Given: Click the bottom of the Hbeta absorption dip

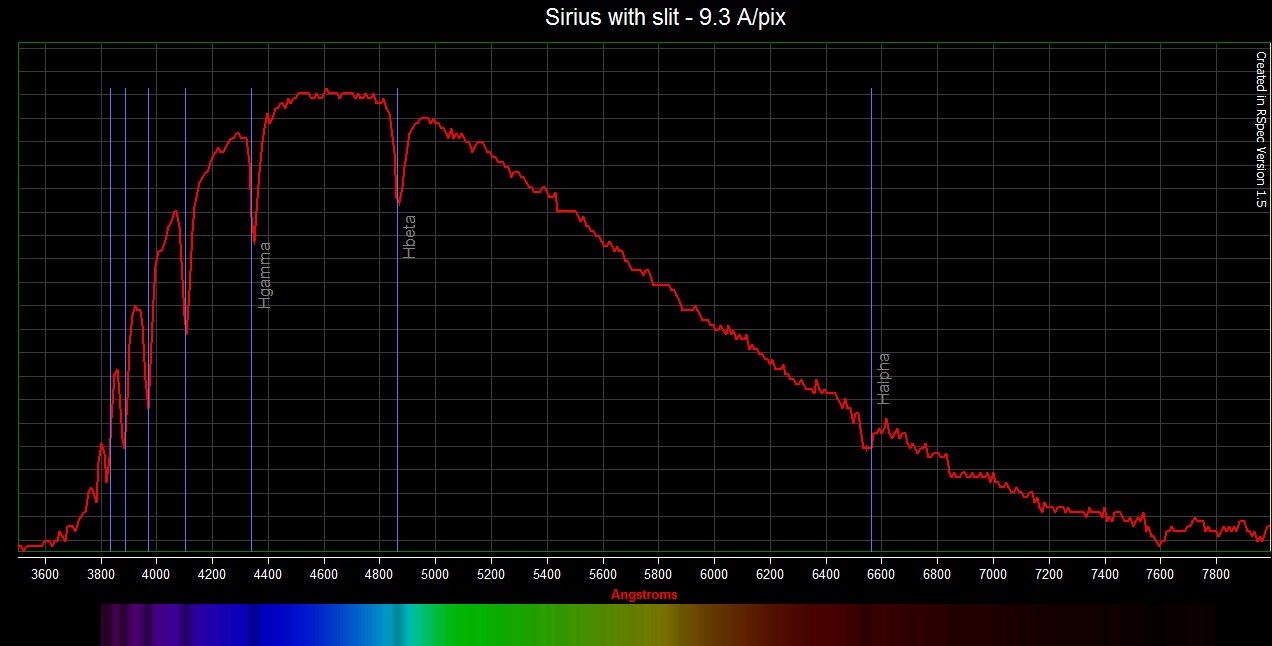Looking at the screenshot, I should pos(399,203).
